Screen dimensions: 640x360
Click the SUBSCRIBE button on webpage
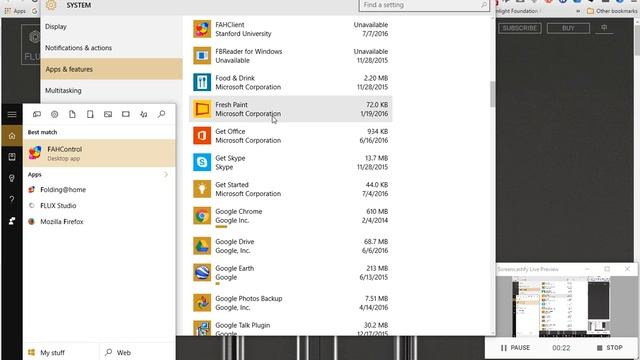[520, 28]
